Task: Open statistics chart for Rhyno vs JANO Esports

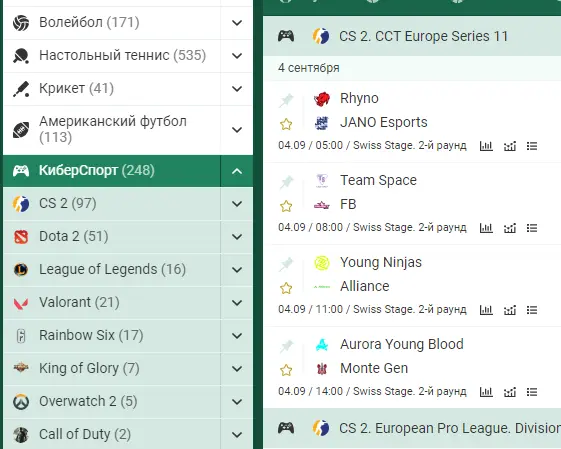Action: click(486, 146)
